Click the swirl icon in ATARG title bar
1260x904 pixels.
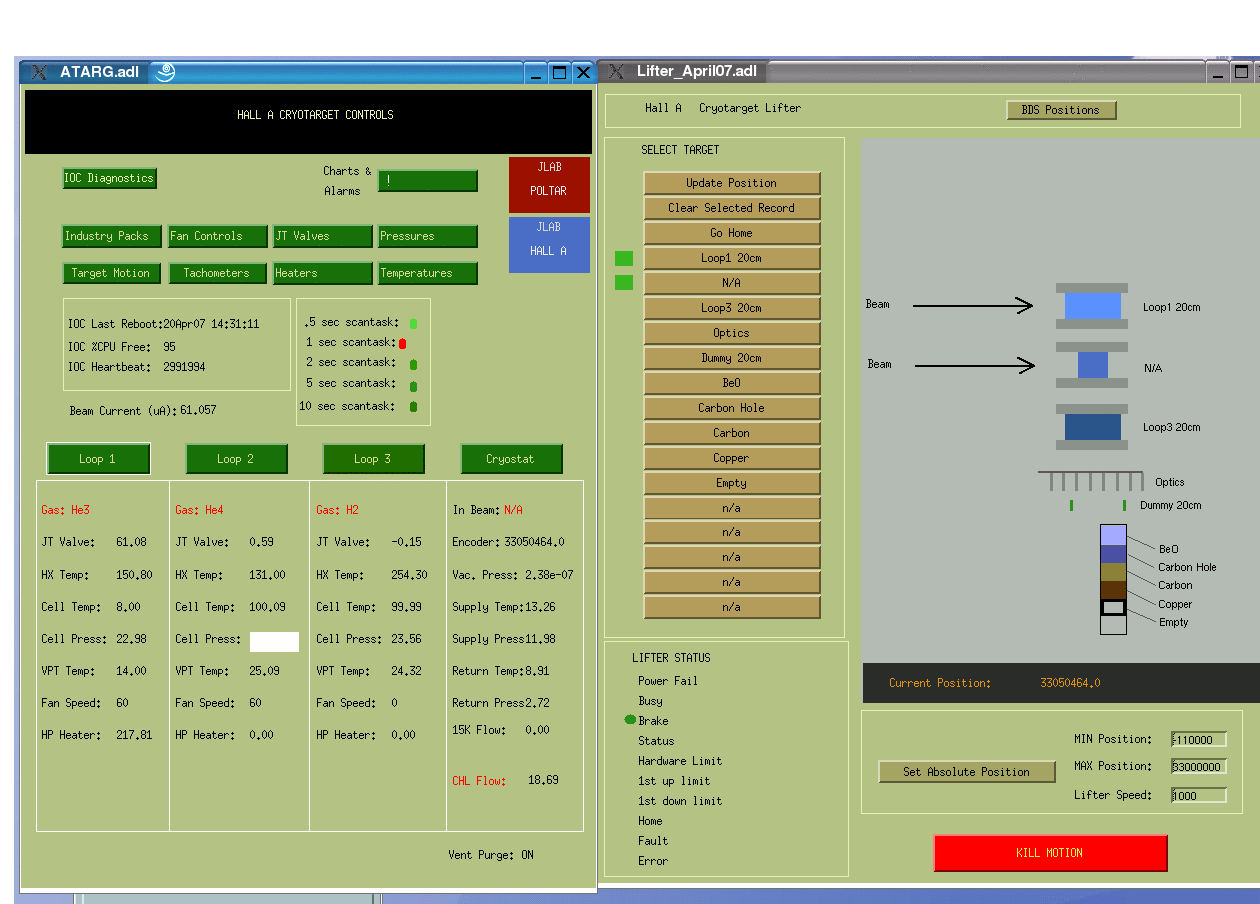click(166, 72)
